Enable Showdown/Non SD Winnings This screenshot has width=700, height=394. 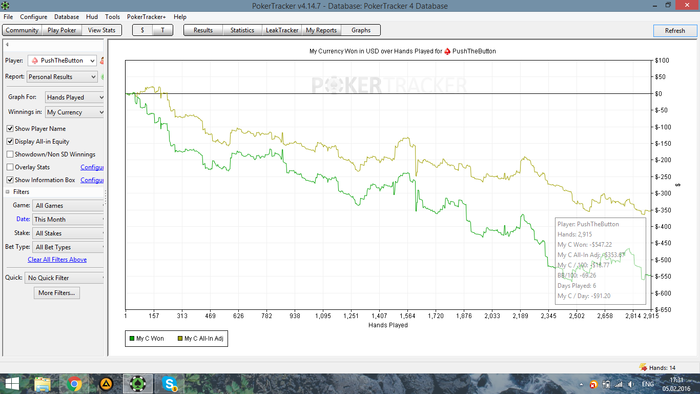tap(10, 154)
